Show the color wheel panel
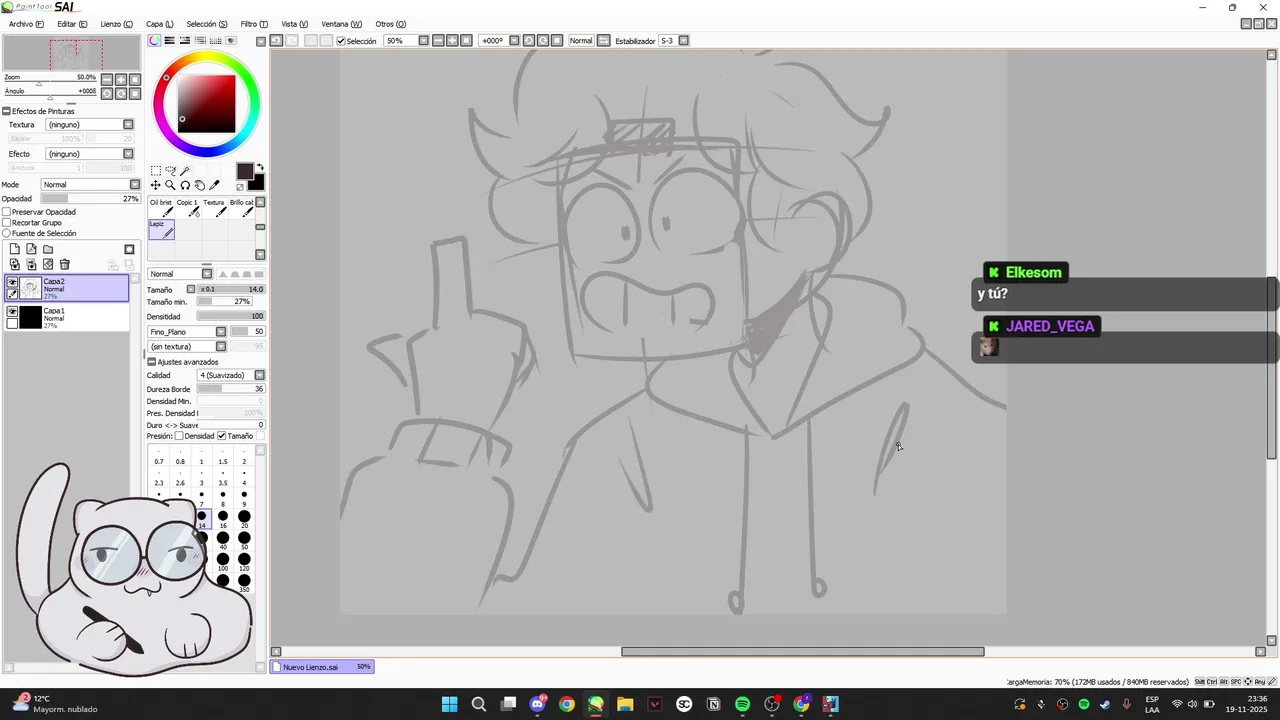Image resolution: width=1280 pixels, height=720 pixels. tap(154, 41)
